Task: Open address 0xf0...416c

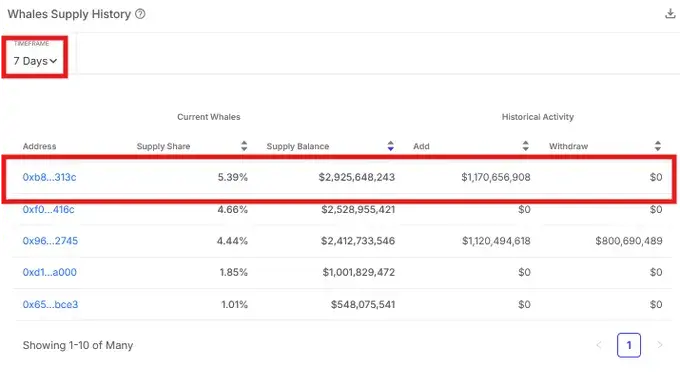Action: (49, 210)
